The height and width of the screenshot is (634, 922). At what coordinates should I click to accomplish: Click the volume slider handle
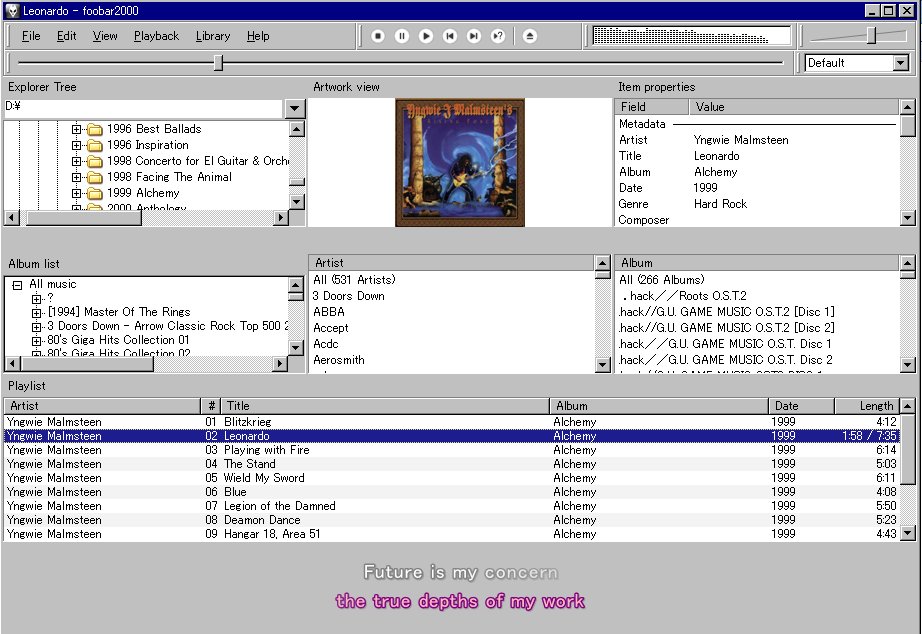(872, 36)
